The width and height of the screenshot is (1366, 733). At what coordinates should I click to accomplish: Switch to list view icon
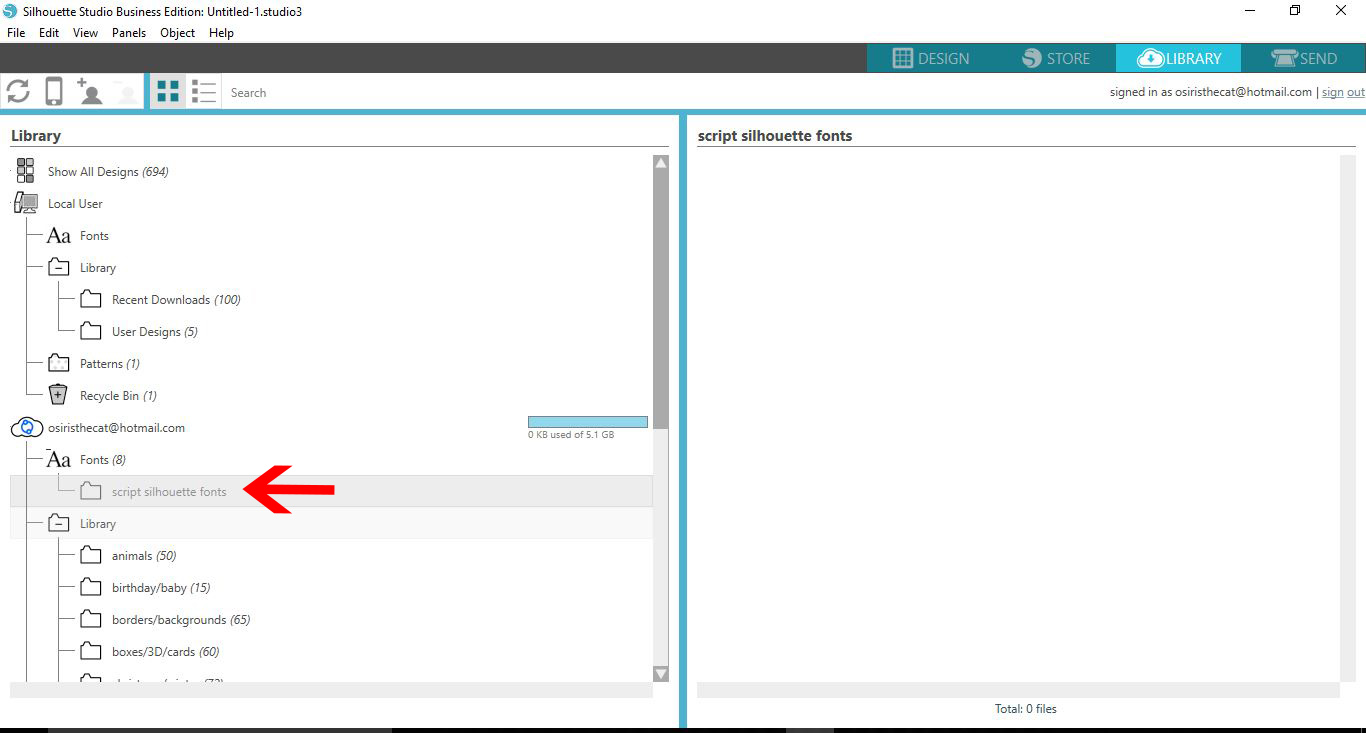(204, 92)
